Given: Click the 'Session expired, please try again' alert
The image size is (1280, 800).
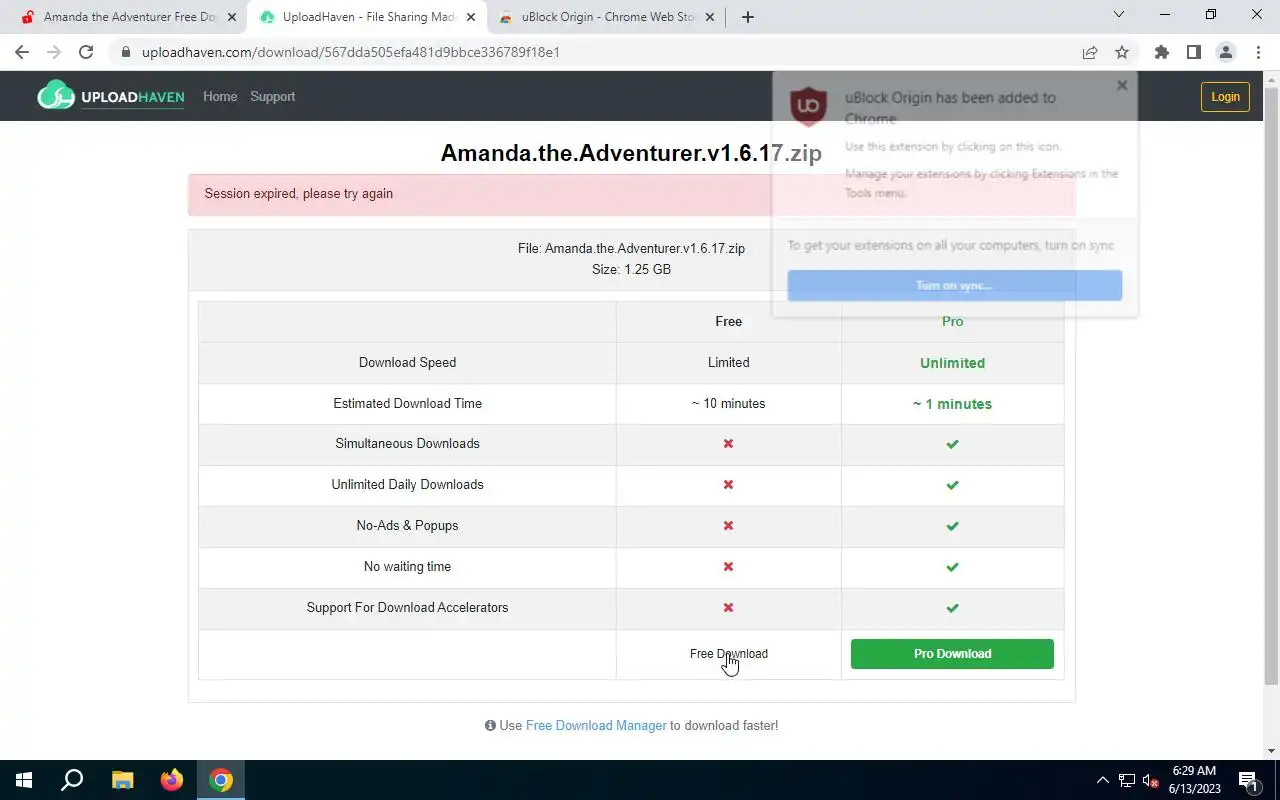Looking at the screenshot, I should [631, 194].
